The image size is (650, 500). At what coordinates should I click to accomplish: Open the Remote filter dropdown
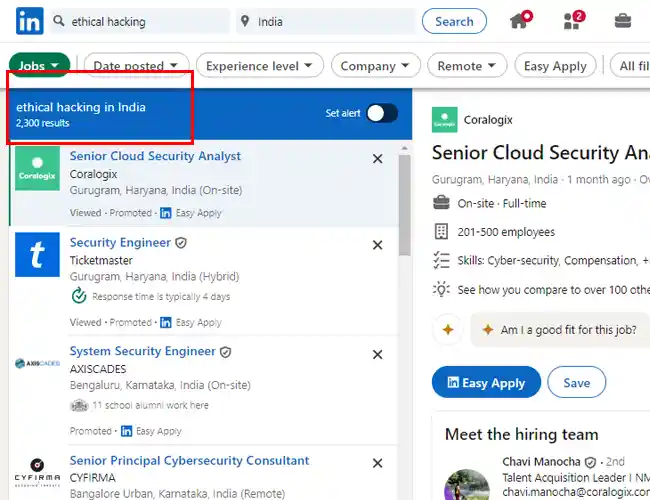(x=467, y=66)
